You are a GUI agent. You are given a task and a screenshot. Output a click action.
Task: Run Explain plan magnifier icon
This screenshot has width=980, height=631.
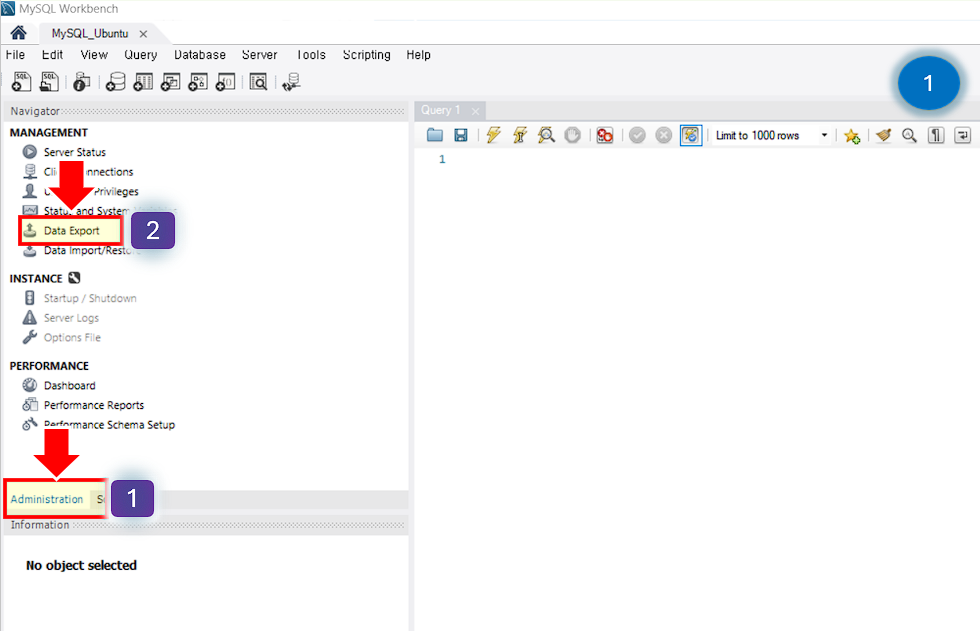[x=546, y=135]
